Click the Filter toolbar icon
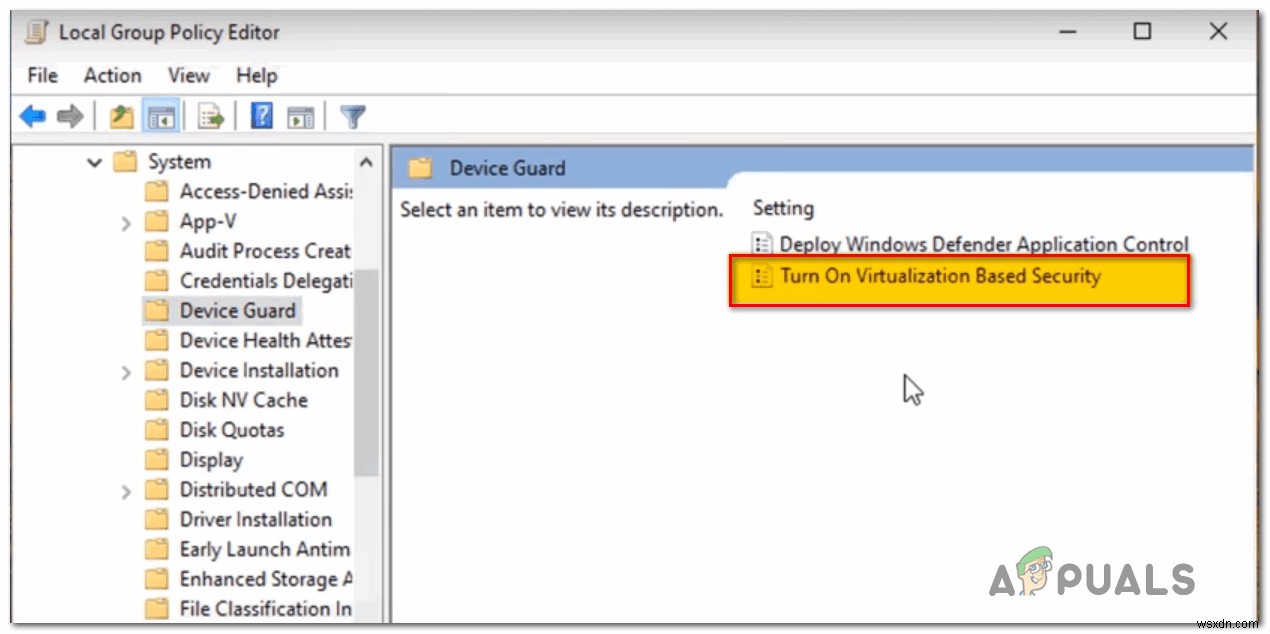The image size is (1270, 634). [352, 116]
